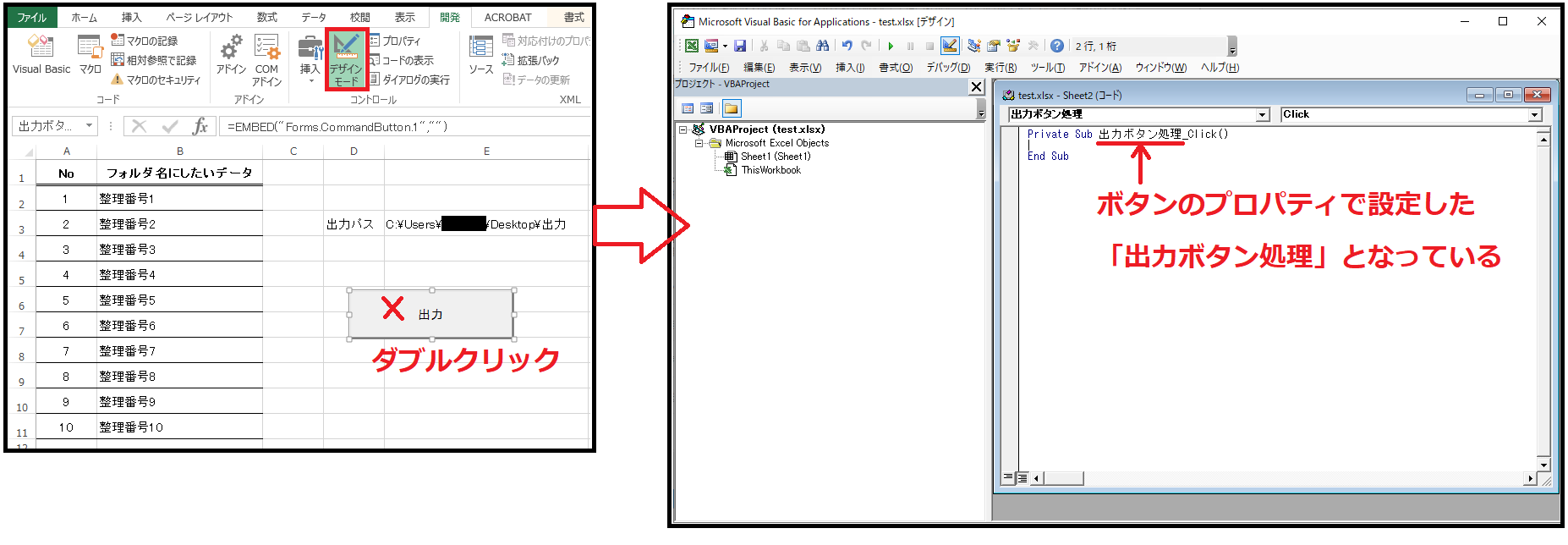Viewport: 1568px width, 545px height.
Task: Open the VBE 編集(E) menu
Action: (x=759, y=68)
